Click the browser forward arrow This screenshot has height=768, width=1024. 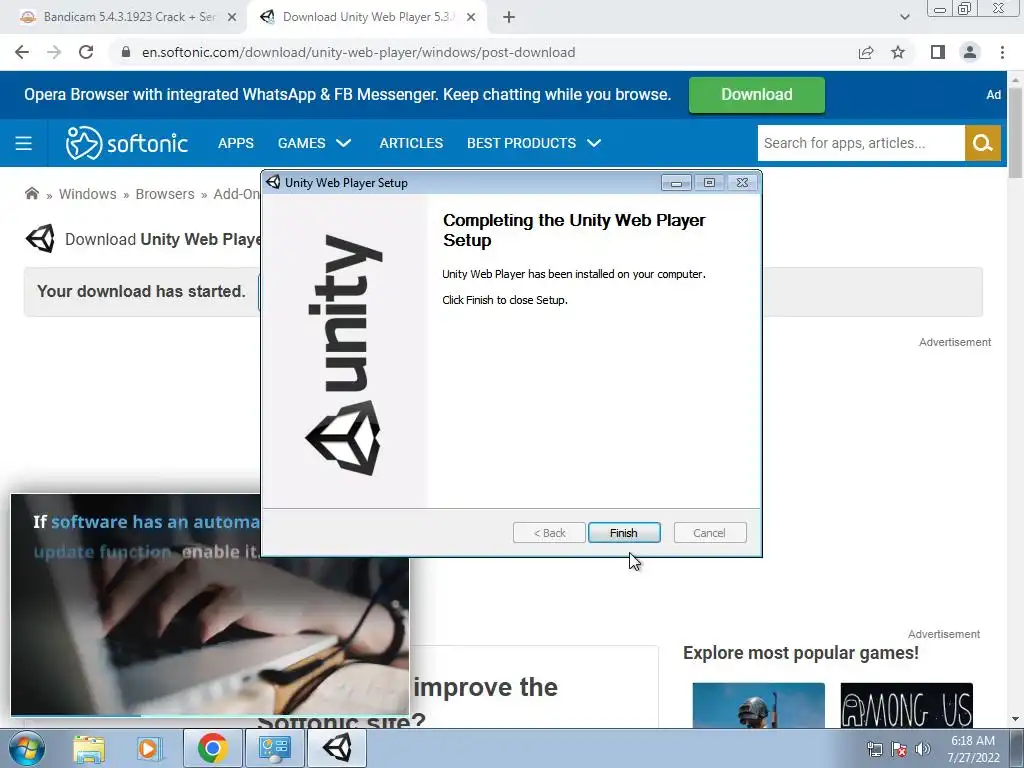pos(54,52)
